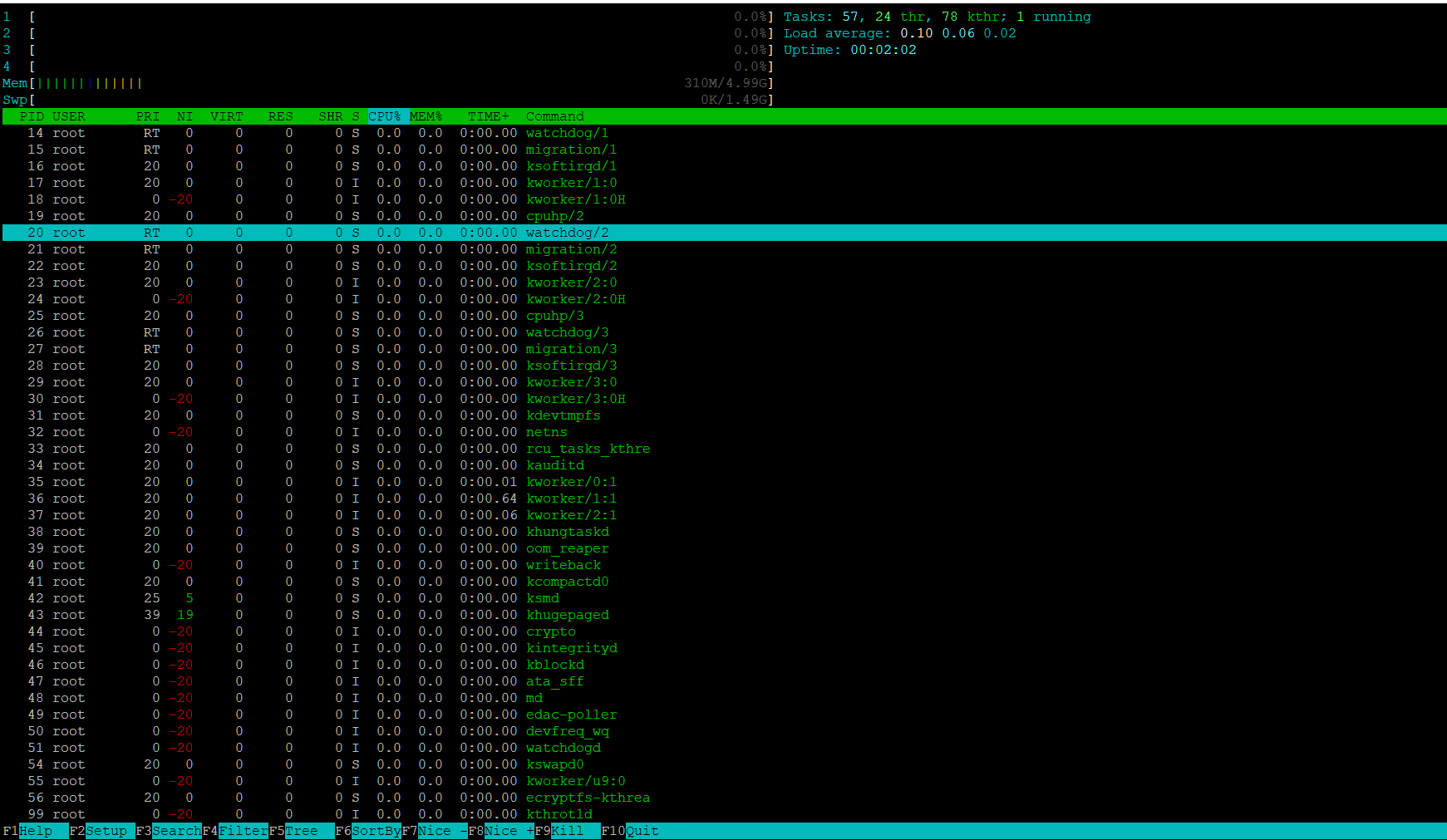Viewport: 1447px width, 840px height.
Task: Click CPU 4 usage meter
Action: [388, 66]
